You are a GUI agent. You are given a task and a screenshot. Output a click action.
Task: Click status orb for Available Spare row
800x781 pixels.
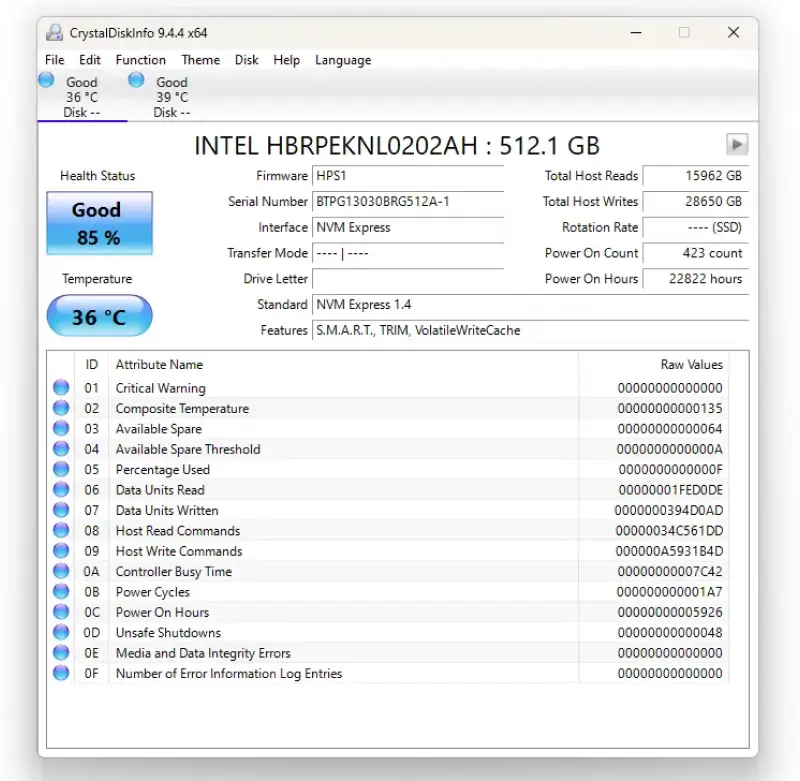tap(61, 429)
